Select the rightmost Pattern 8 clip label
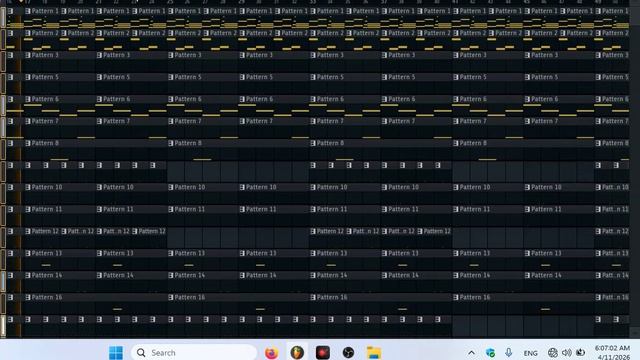This screenshot has height=360, width=640. click(616, 143)
